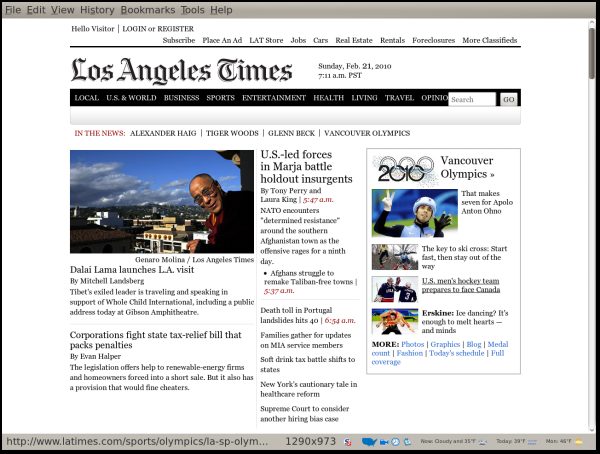This screenshot has width=600, height=454.
Task: Open the Rentals link
Action: point(392,40)
